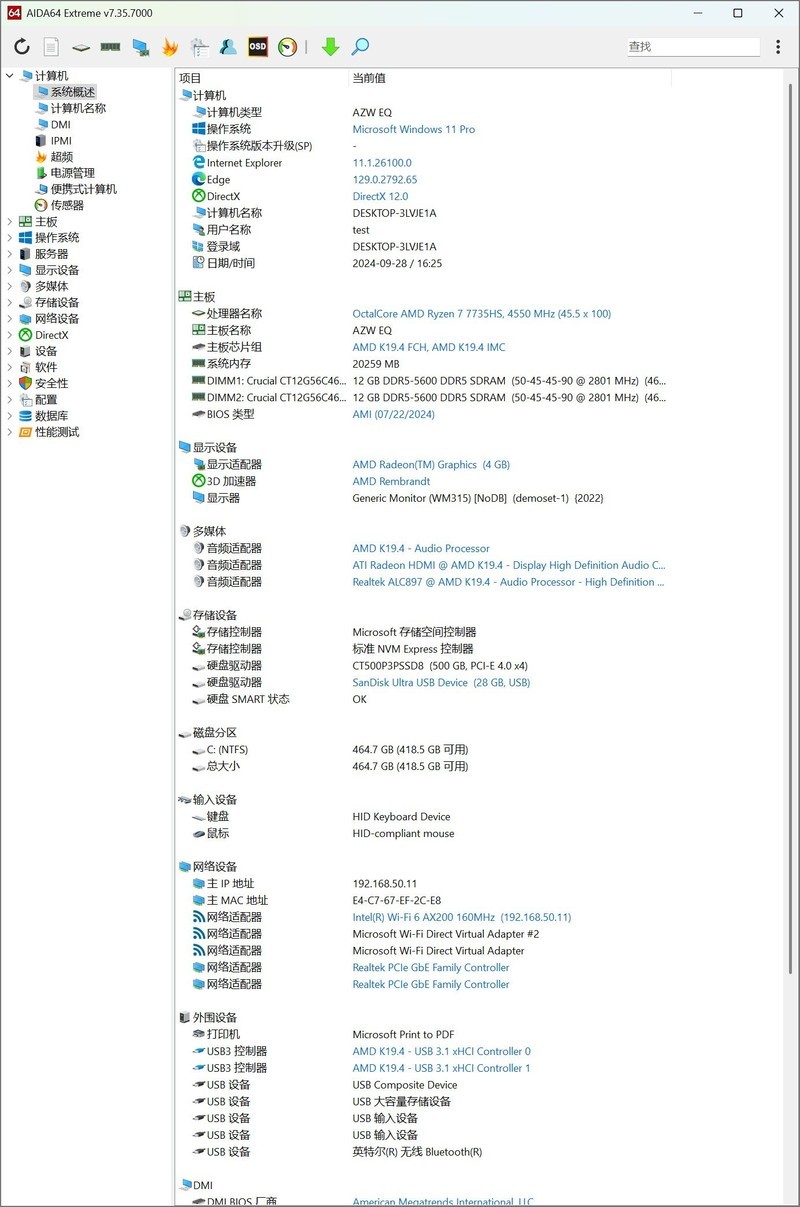Screen dimensions: 800x1207
Task: Select the 主 MAC 地址 row
Action: [x=422, y=900]
